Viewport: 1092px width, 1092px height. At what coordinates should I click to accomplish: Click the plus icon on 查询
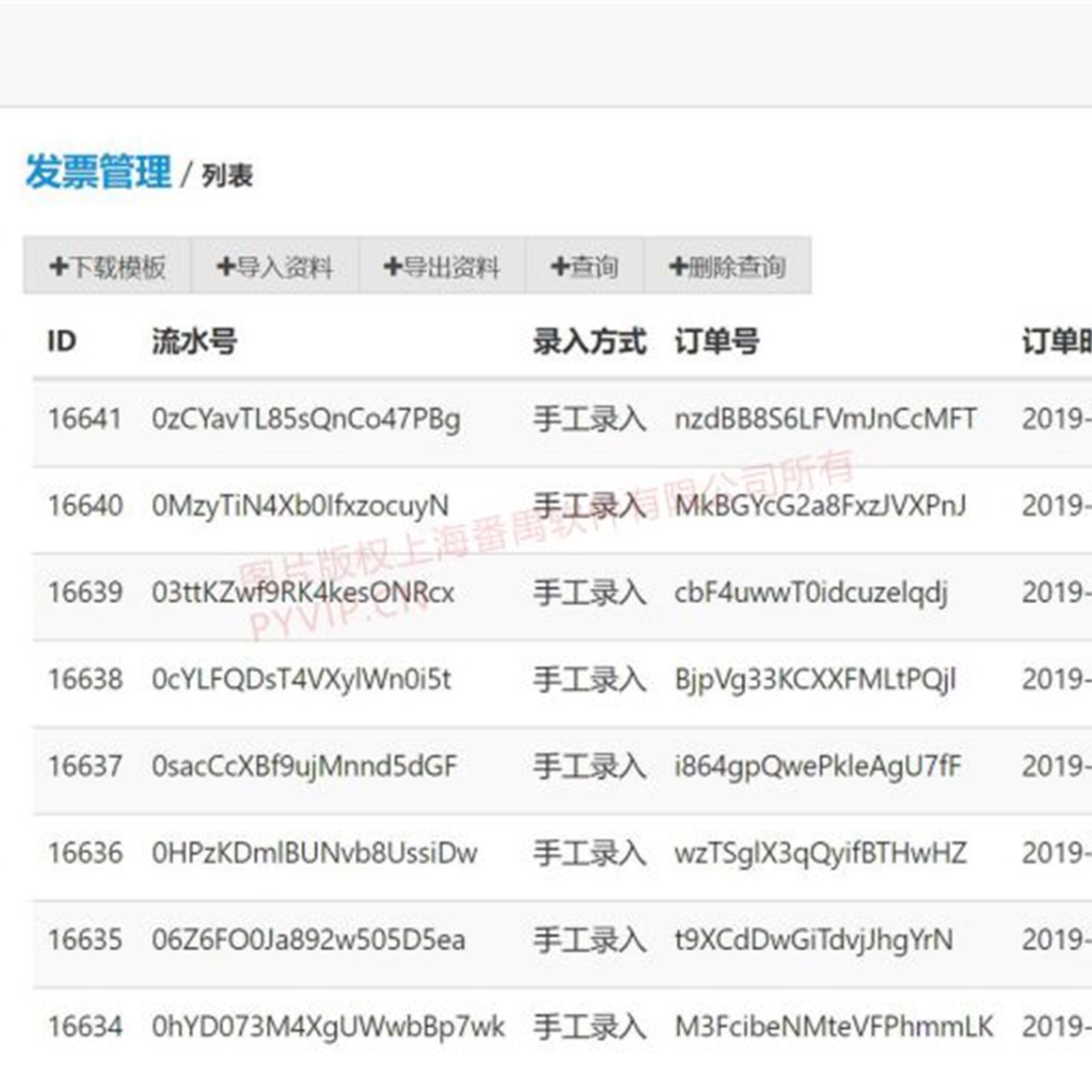[x=560, y=266]
